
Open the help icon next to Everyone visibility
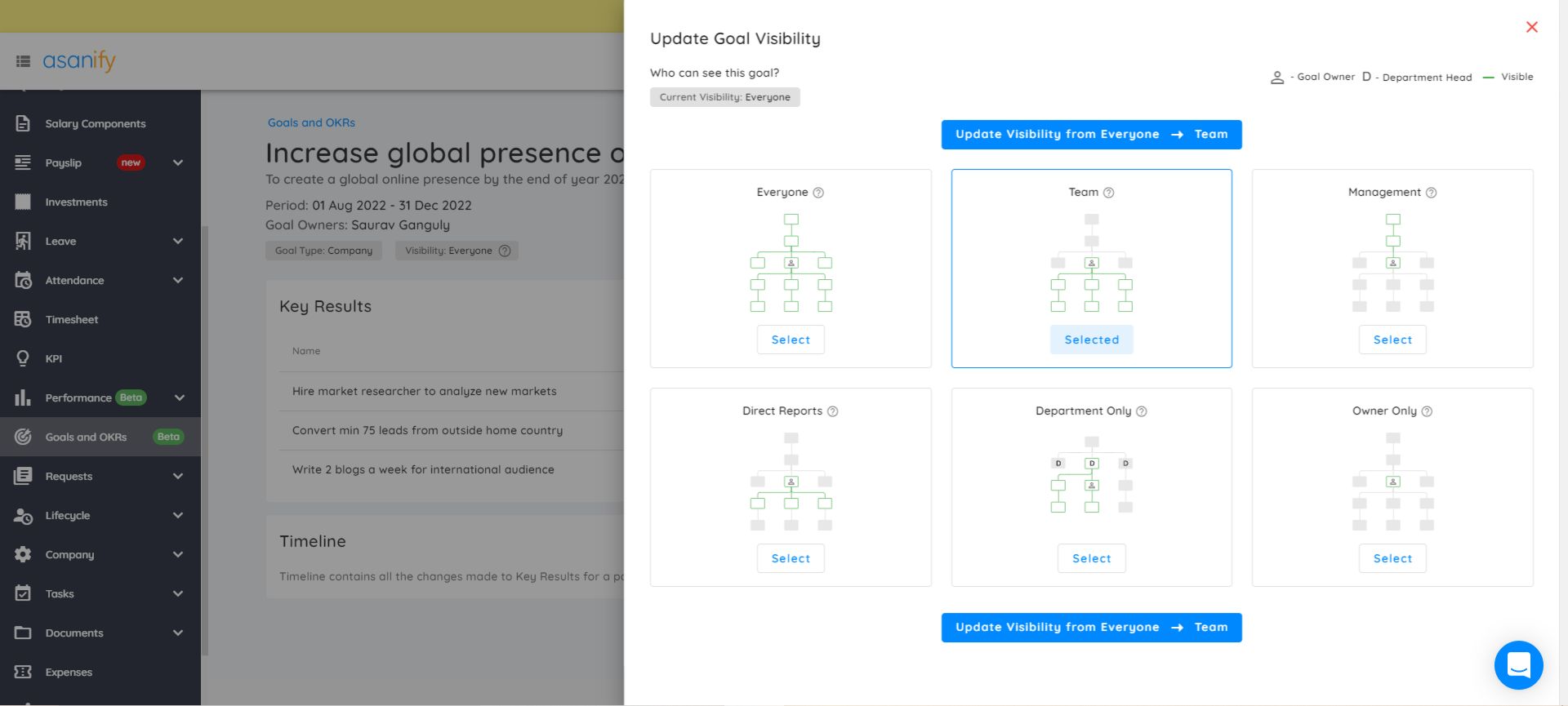tap(817, 192)
